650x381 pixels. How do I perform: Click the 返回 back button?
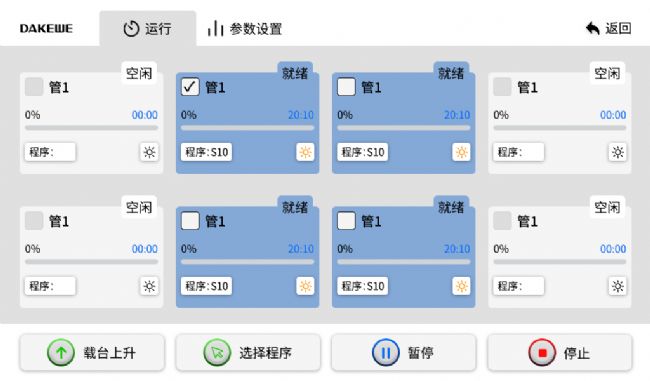[609, 29]
